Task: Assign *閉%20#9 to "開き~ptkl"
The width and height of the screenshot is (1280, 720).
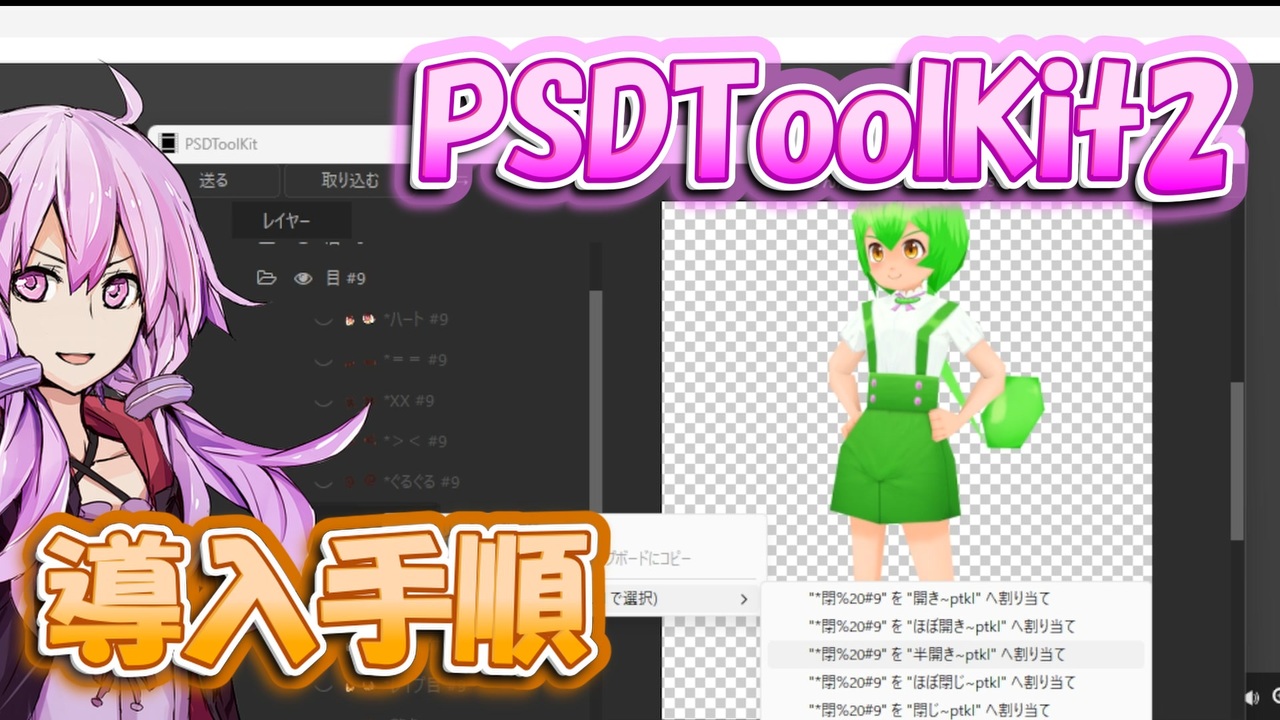Action: (x=955, y=599)
